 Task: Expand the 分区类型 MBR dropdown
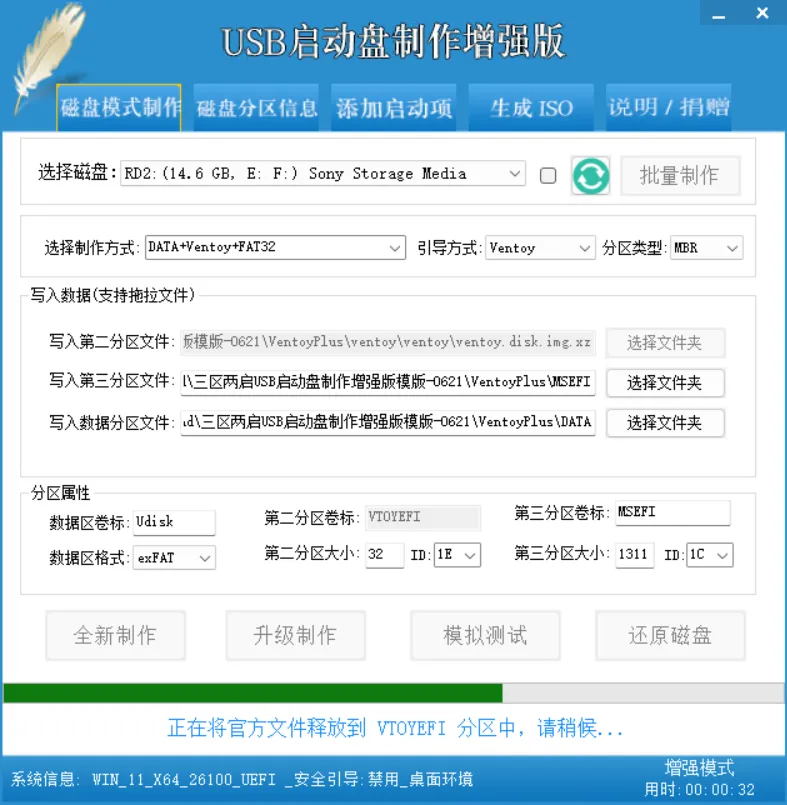(706, 248)
